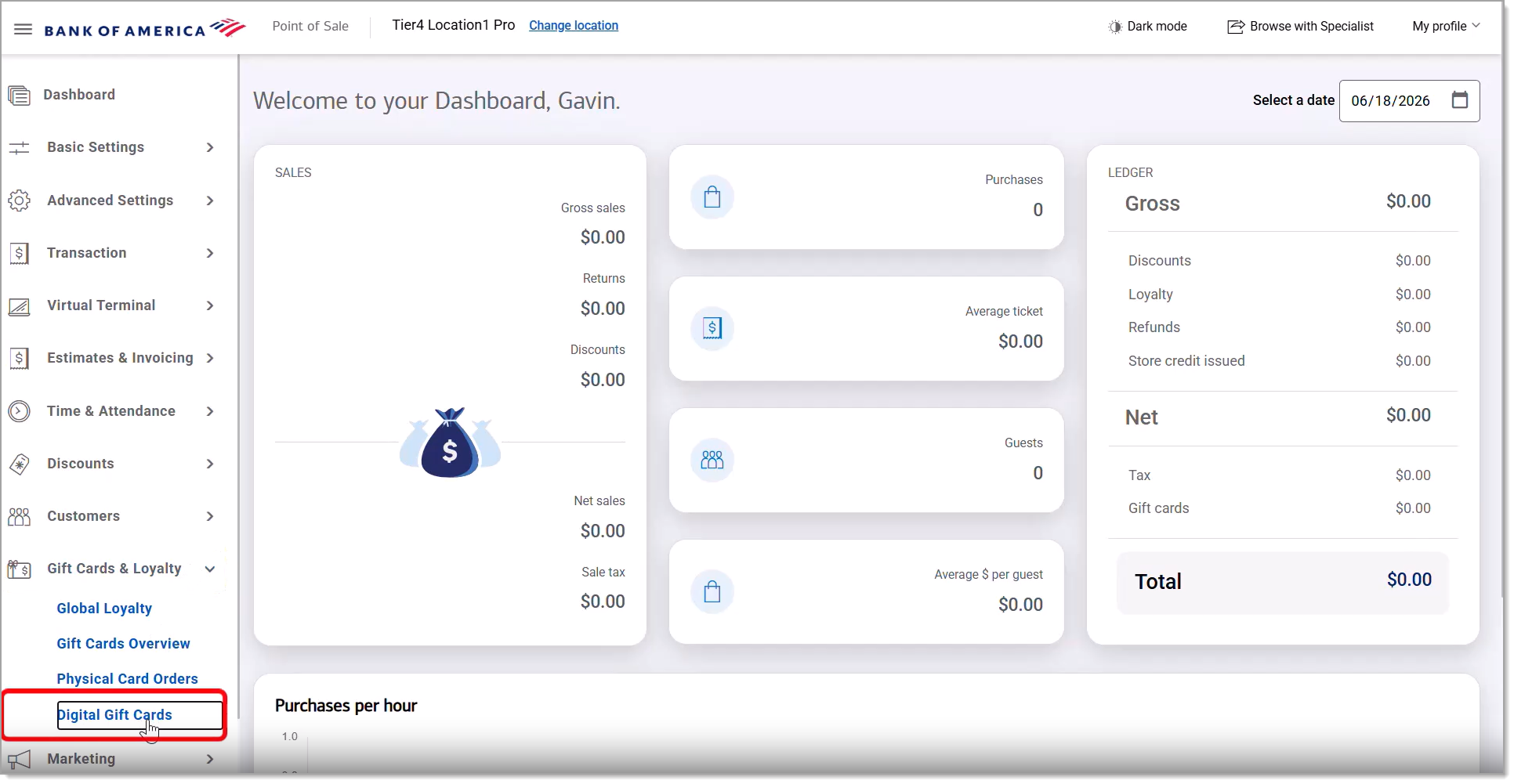
Task: Click the Marketing megaphone icon
Action: tap(19, 760)
